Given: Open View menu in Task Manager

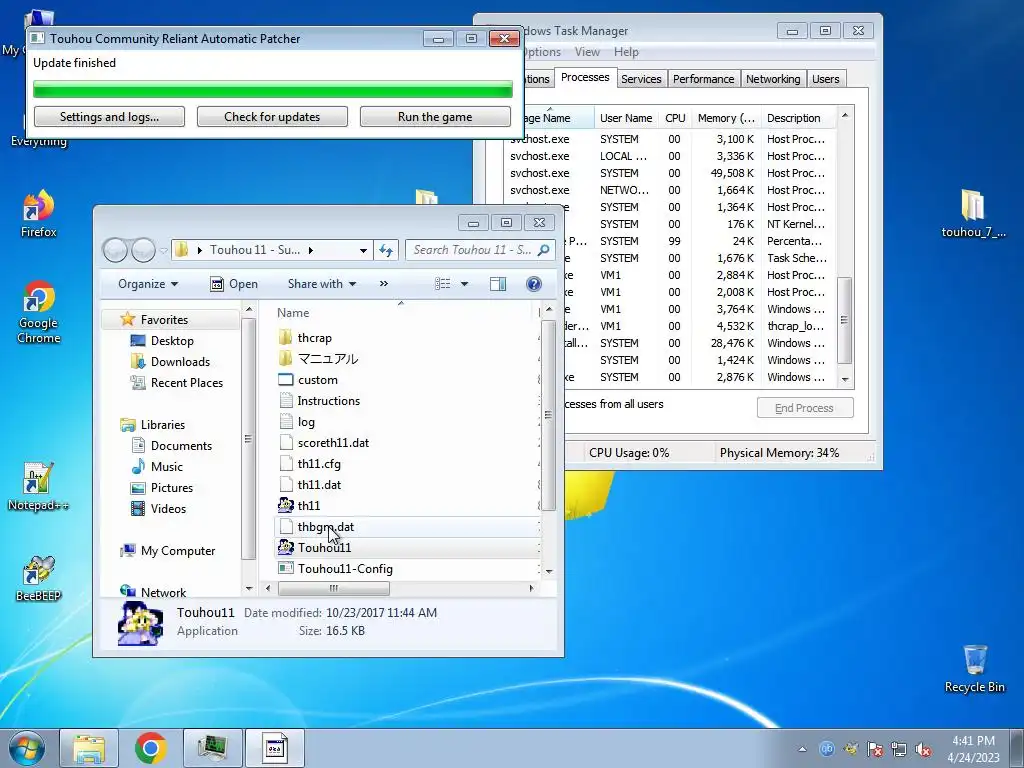Looking at the screenshot, I should pos(587,52).
